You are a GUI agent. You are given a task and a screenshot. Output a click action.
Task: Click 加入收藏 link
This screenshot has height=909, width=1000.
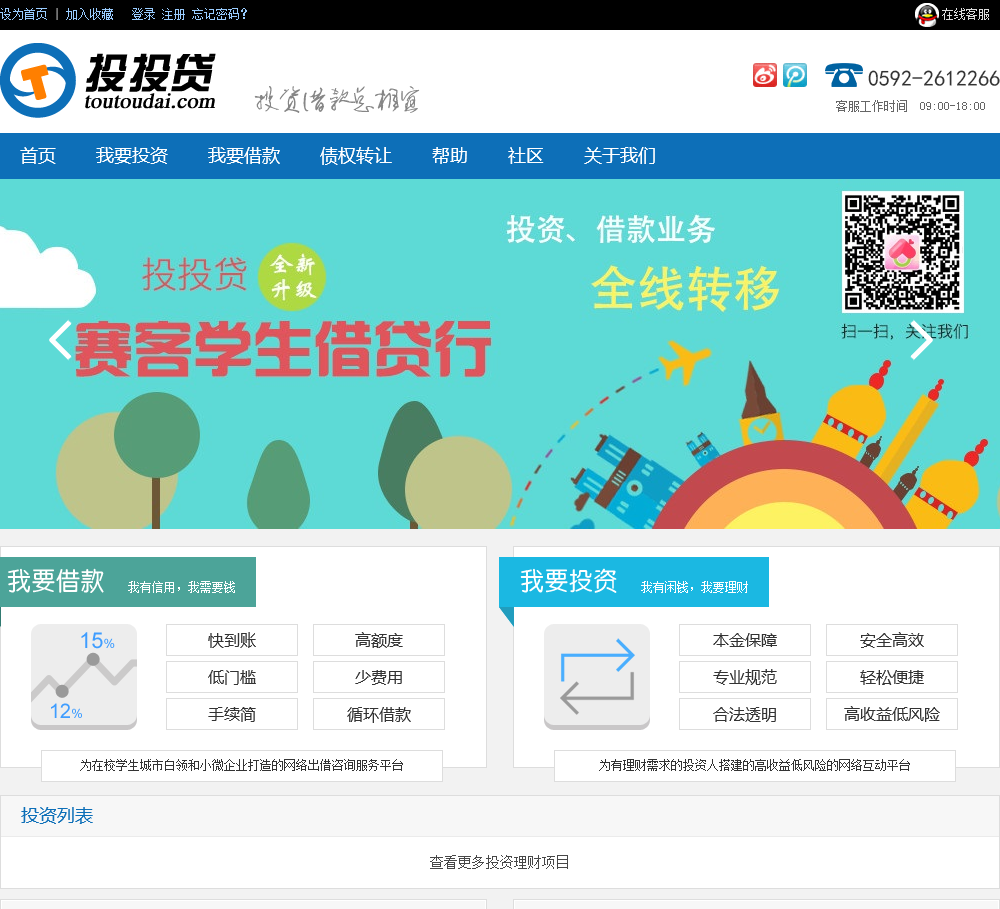click(89, 14)
